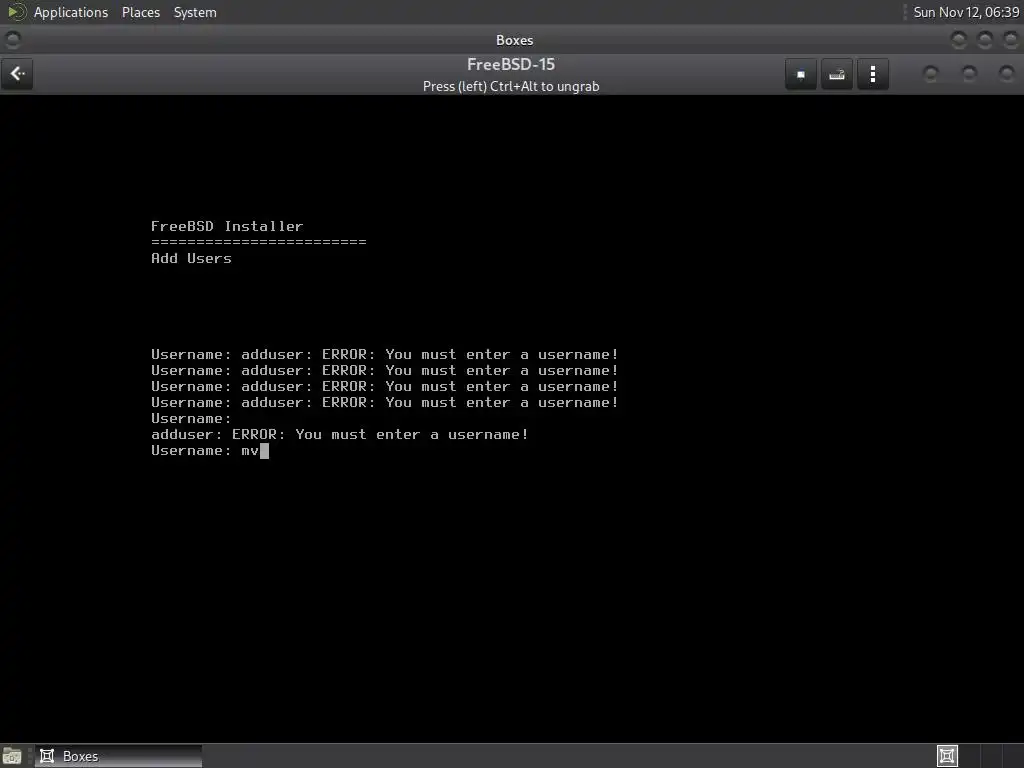Click the clock showing Sun Nov 12, 06:39
The image size is (1024, 768).
pos(966,12)
